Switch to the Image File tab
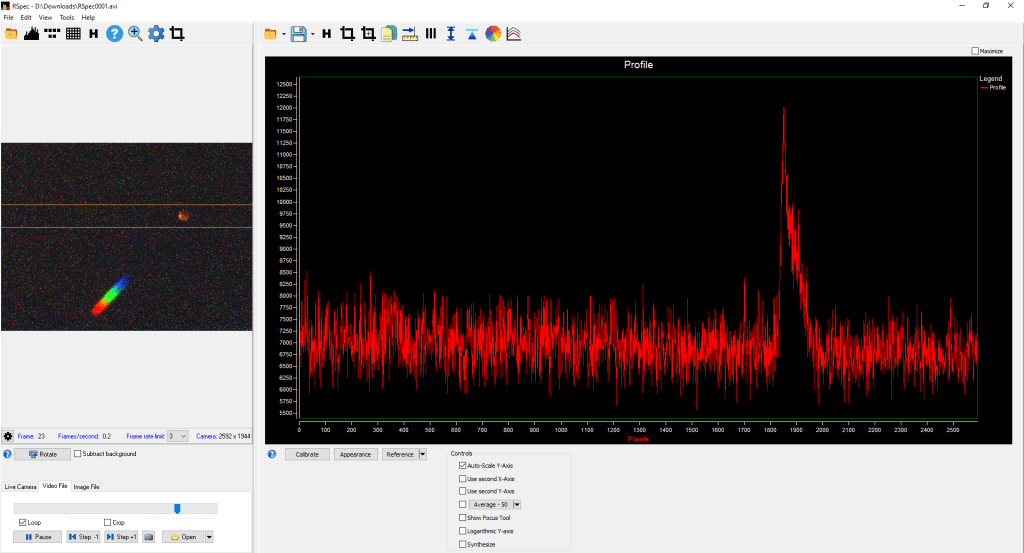The width and height of the screenshot is (1024, 553). coord(87,487)
